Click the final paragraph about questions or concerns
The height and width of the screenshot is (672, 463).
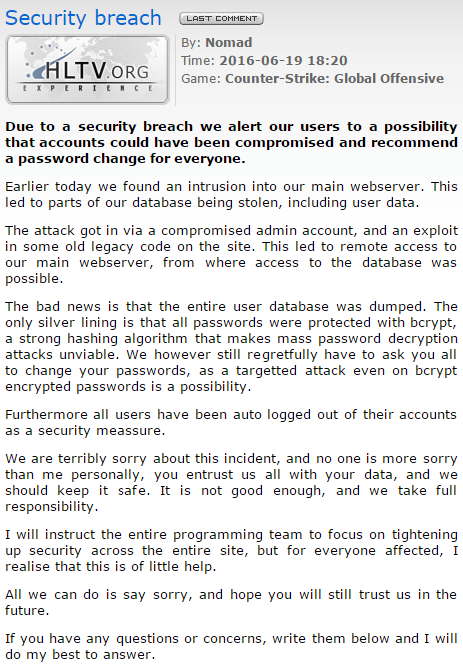coord(232,646)
